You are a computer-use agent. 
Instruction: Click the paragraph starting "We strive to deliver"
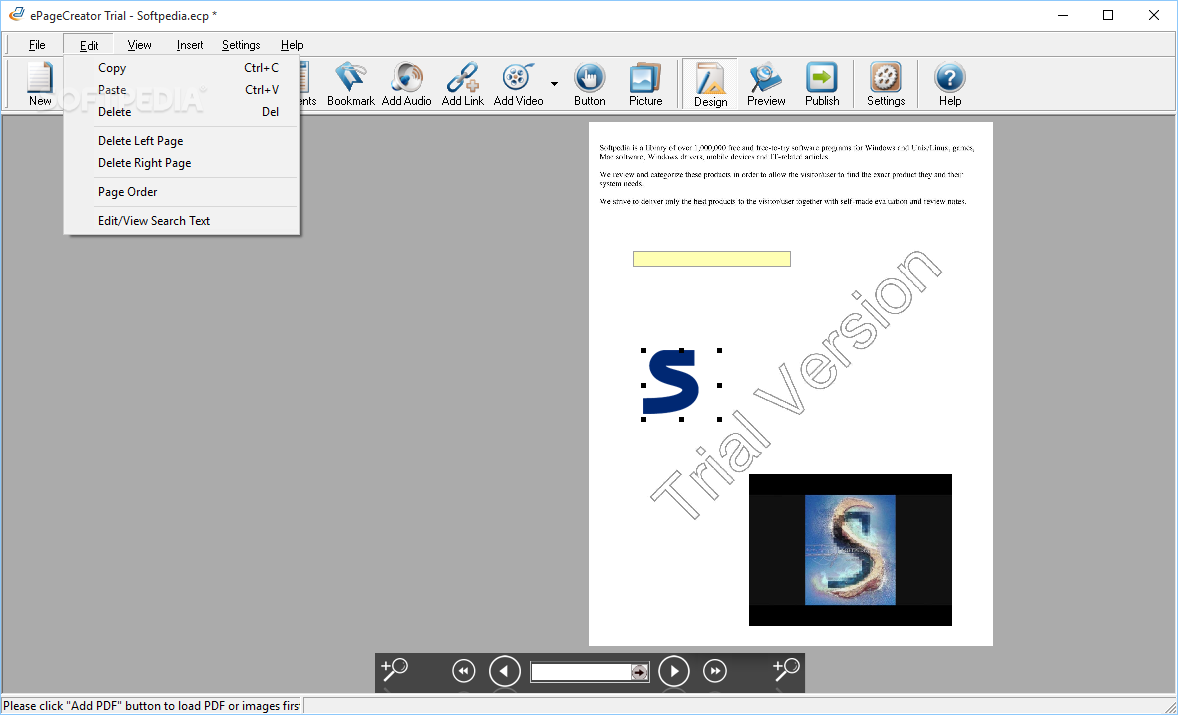point(783,201)
